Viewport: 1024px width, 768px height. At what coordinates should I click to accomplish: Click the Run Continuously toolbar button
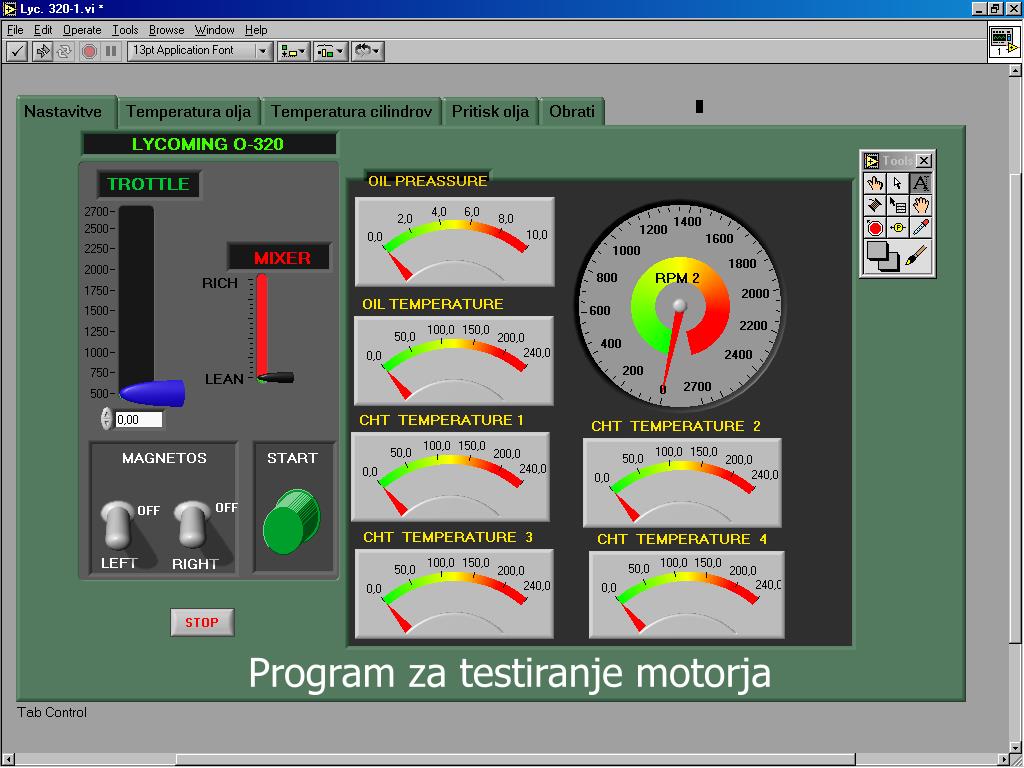(x=65, y=51)
